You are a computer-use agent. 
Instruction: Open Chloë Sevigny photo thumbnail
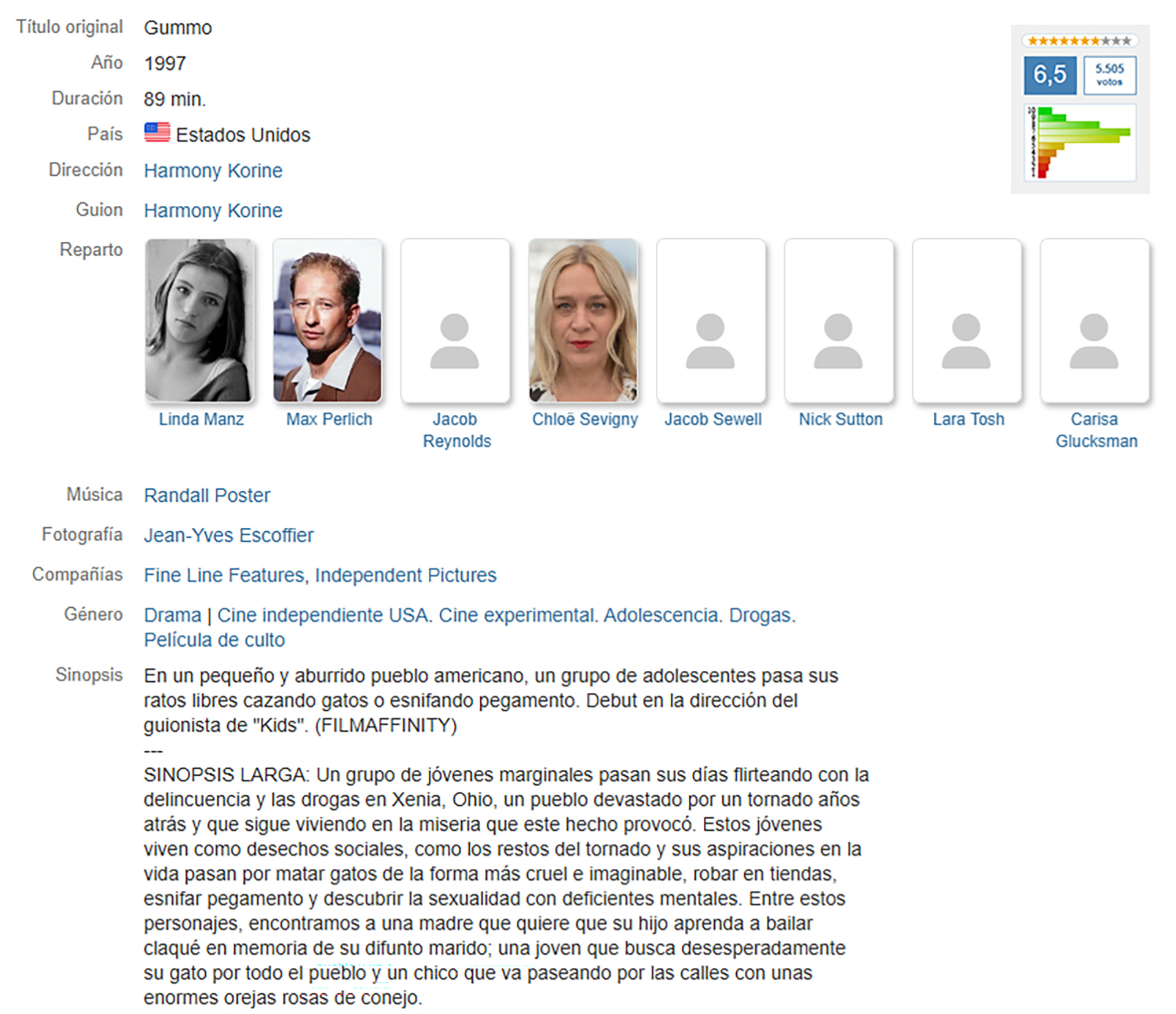pos(583,321)
